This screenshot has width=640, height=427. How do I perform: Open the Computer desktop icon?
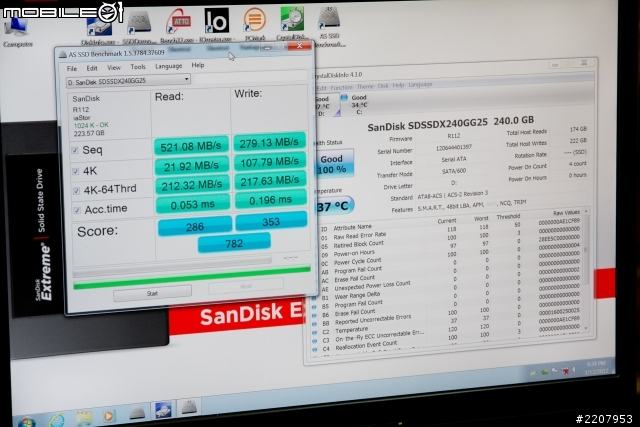point(16,33)
